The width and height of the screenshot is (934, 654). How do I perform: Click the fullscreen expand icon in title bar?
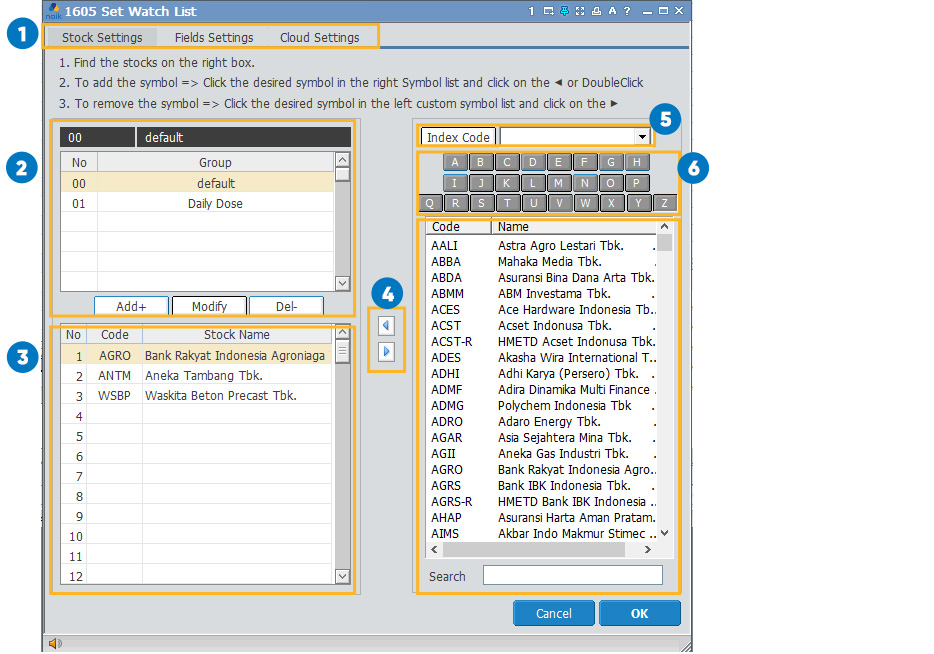click(x=580, y=11)
